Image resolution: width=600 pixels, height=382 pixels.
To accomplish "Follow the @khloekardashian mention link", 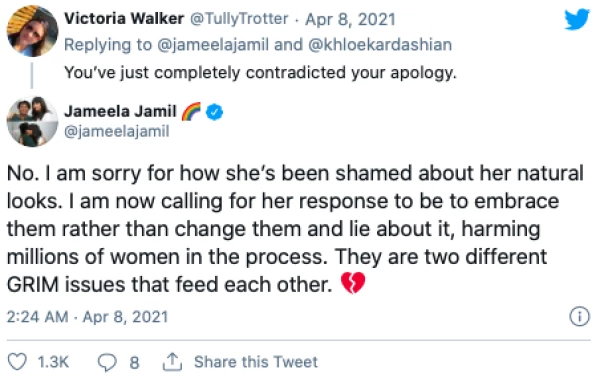I will pyautogui.click(x=380, y=45).
